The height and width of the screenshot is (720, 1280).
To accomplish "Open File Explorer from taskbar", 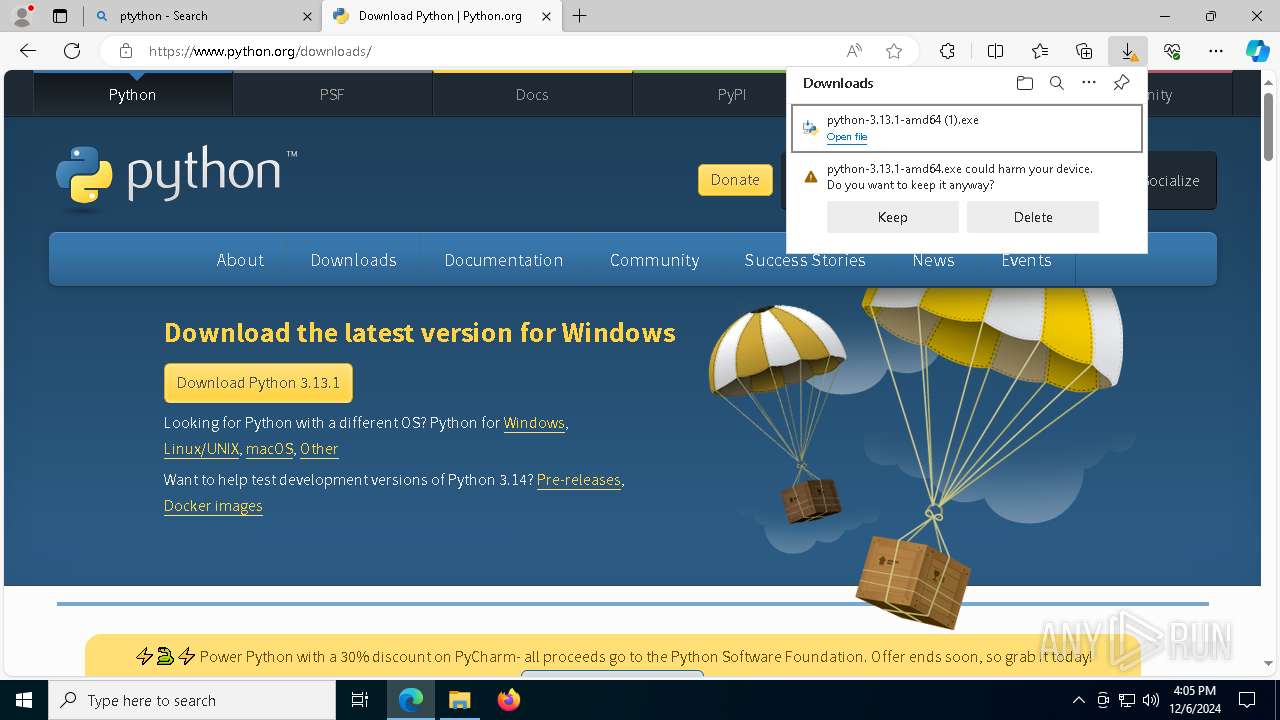I will (x=459, y=700).
